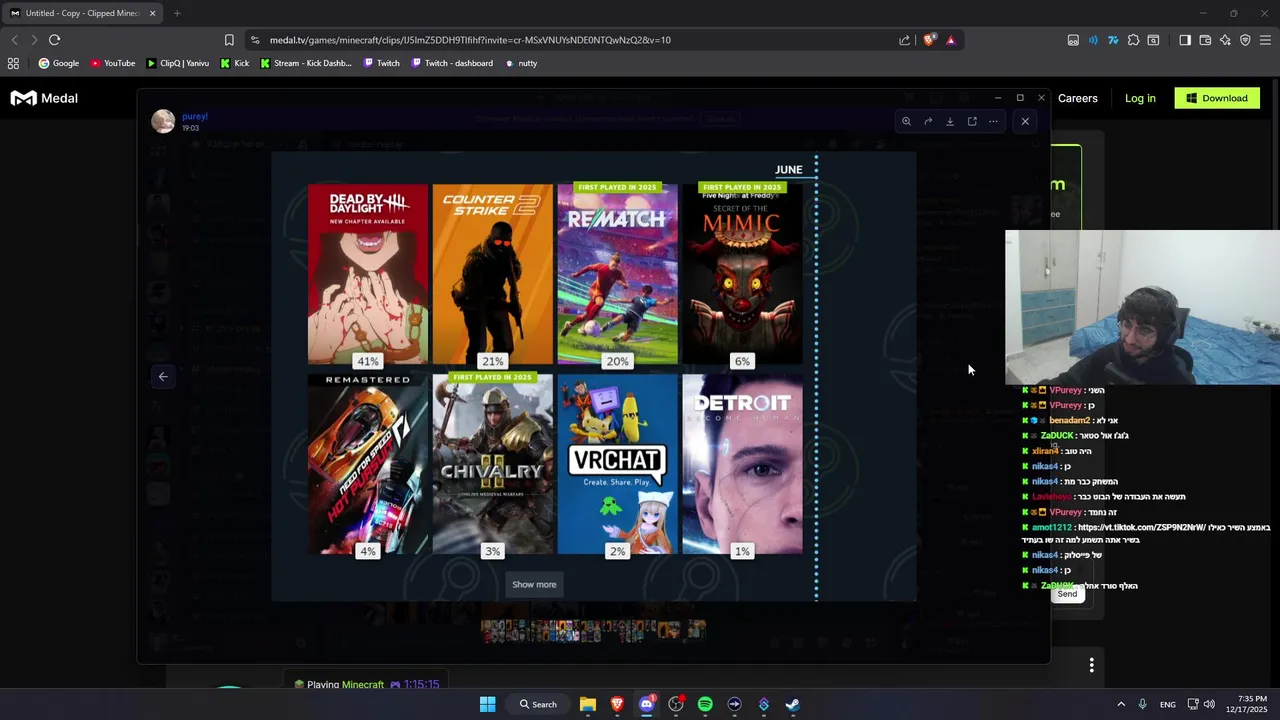This screenshot has height=720, width=1280.
Task: Click the green Download button
Action: coord(1217,98)
